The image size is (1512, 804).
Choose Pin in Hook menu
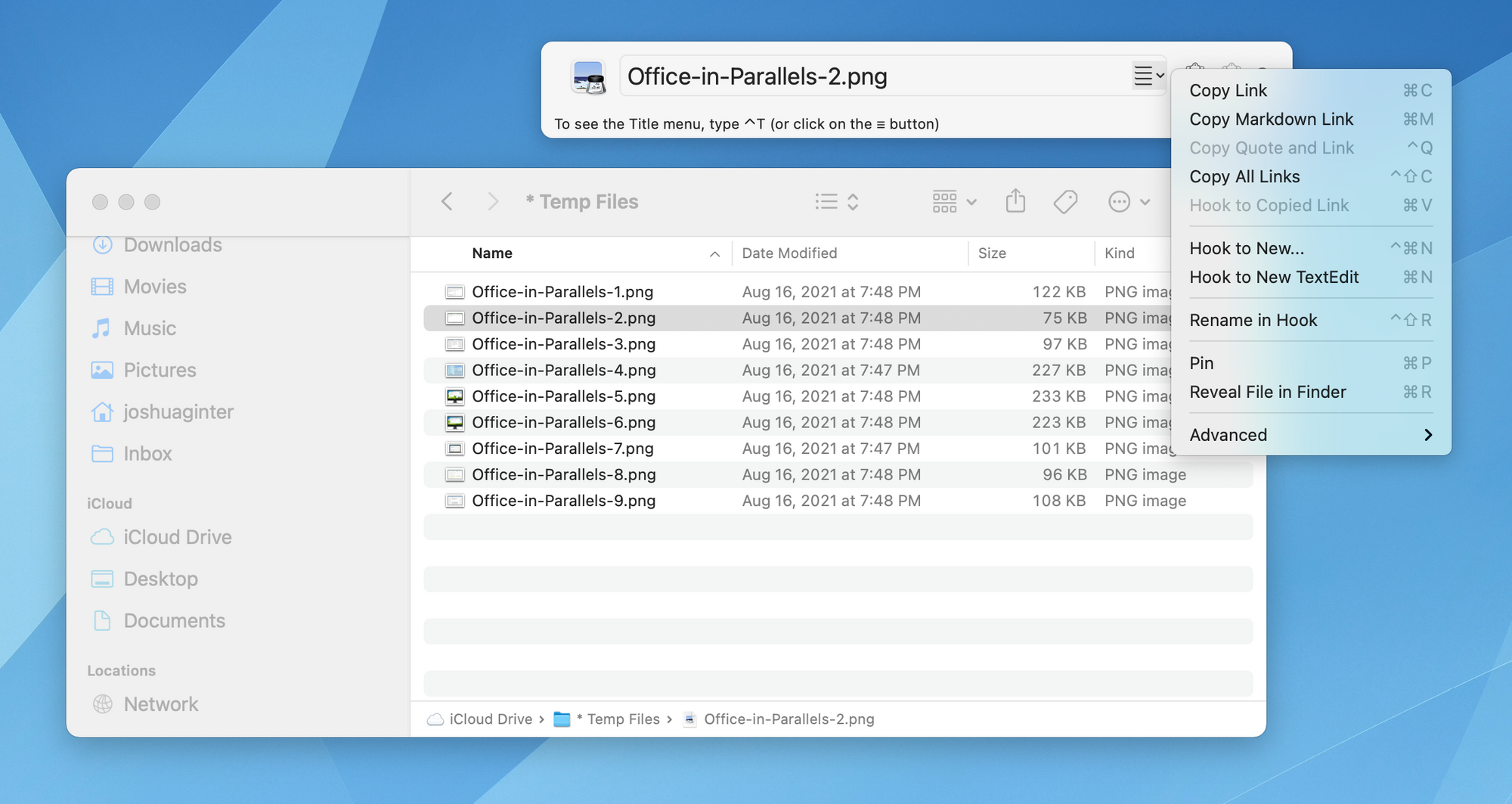click(x=1311, y=364)
